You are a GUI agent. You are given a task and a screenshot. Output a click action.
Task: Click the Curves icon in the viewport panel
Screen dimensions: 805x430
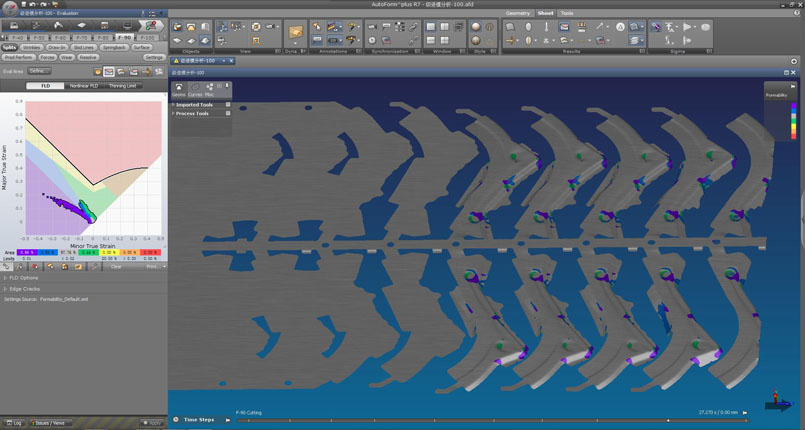click(x=194, y=89)
